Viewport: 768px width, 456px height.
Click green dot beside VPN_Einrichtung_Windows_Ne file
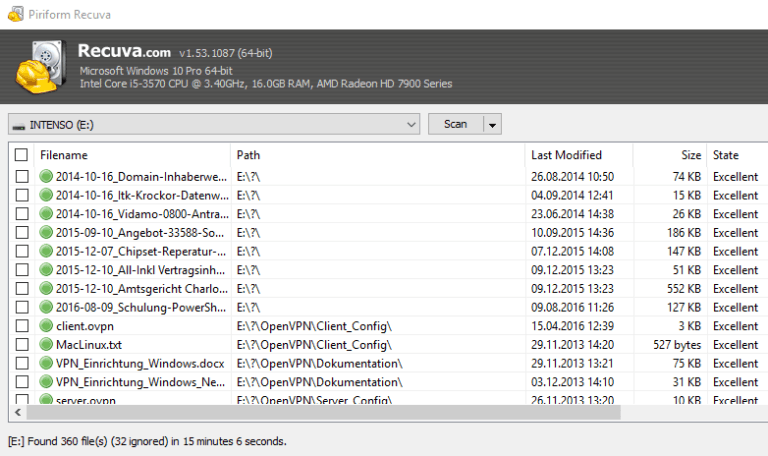(46, 382)
